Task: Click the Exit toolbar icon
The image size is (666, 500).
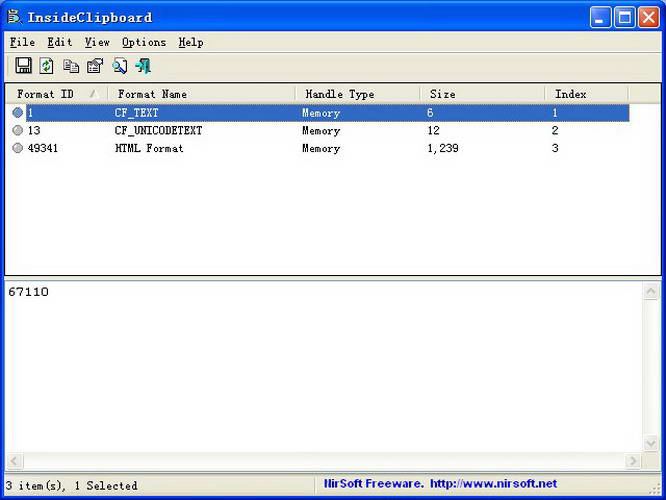Action: pos(143,66)
